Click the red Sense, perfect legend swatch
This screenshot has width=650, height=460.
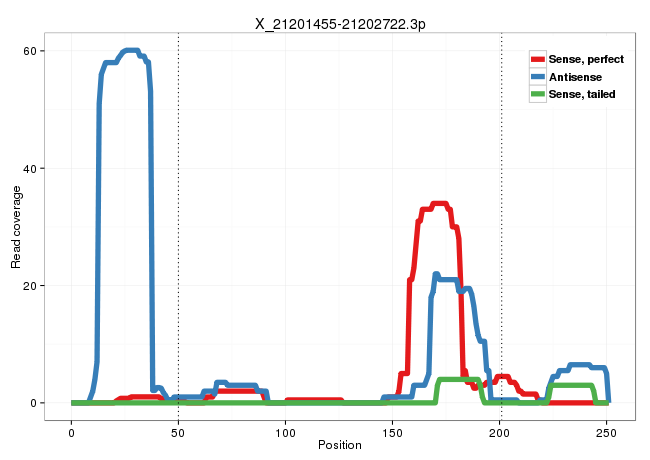[x=538, y=59]
